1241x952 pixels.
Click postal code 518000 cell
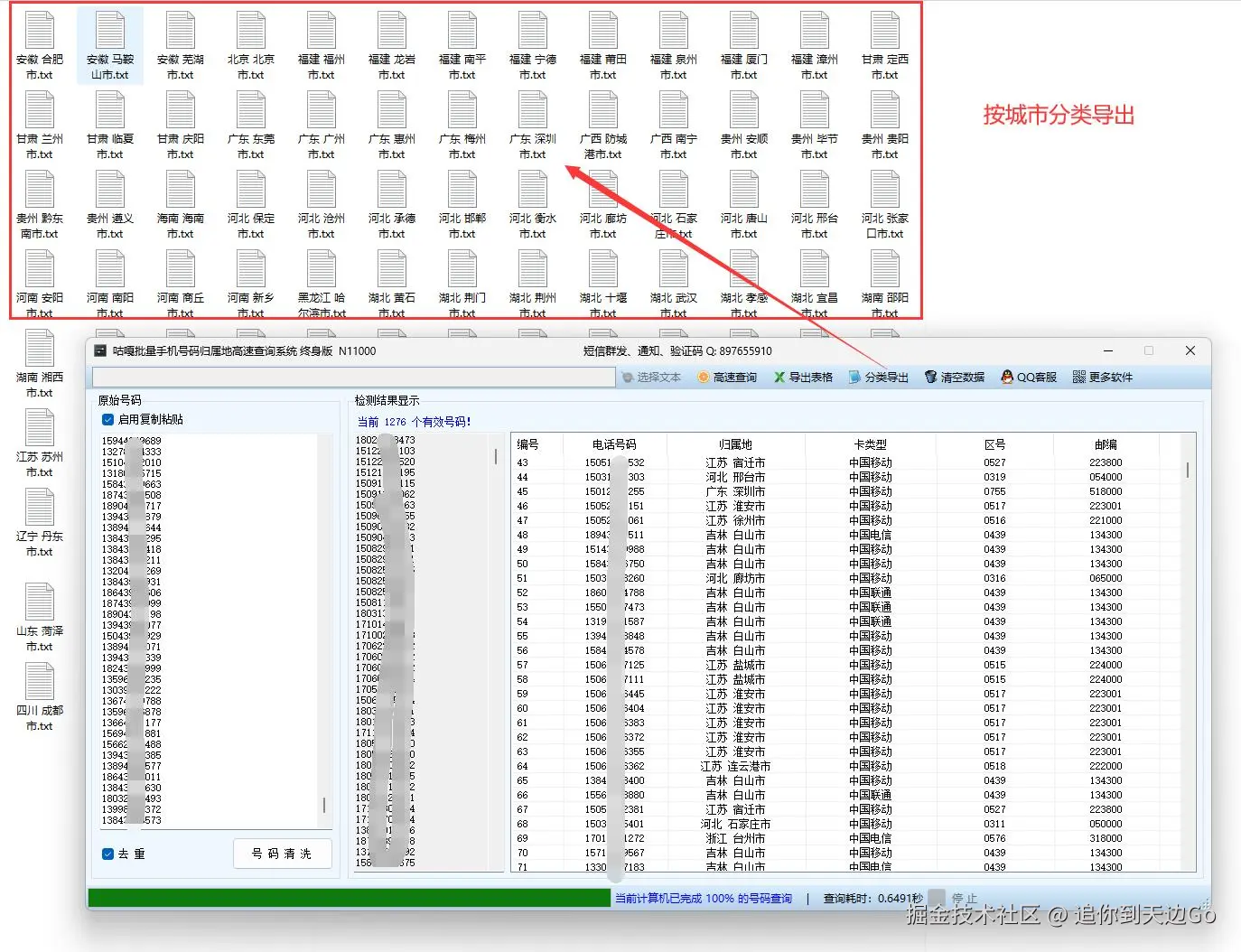point(1106,491)
